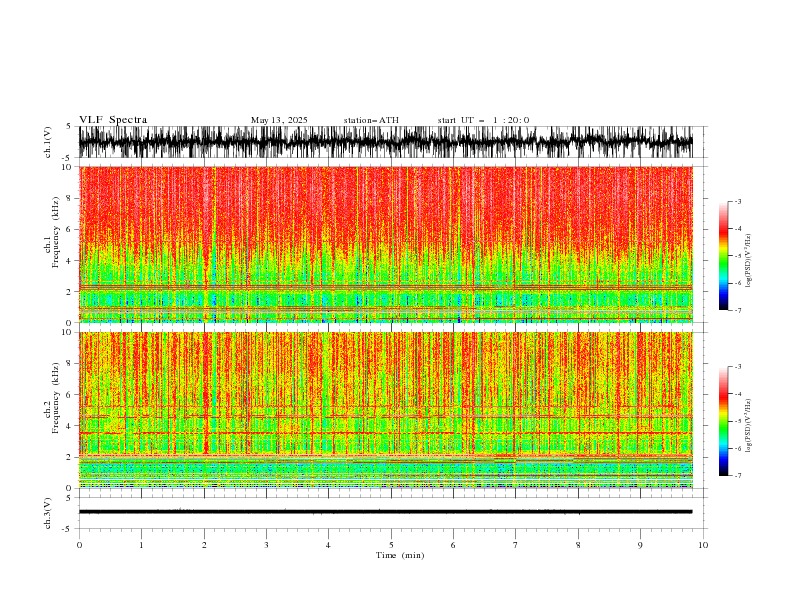
Task: Click the time axis tick label "5"
Action: pyautogui.click(x=391, y=545)
